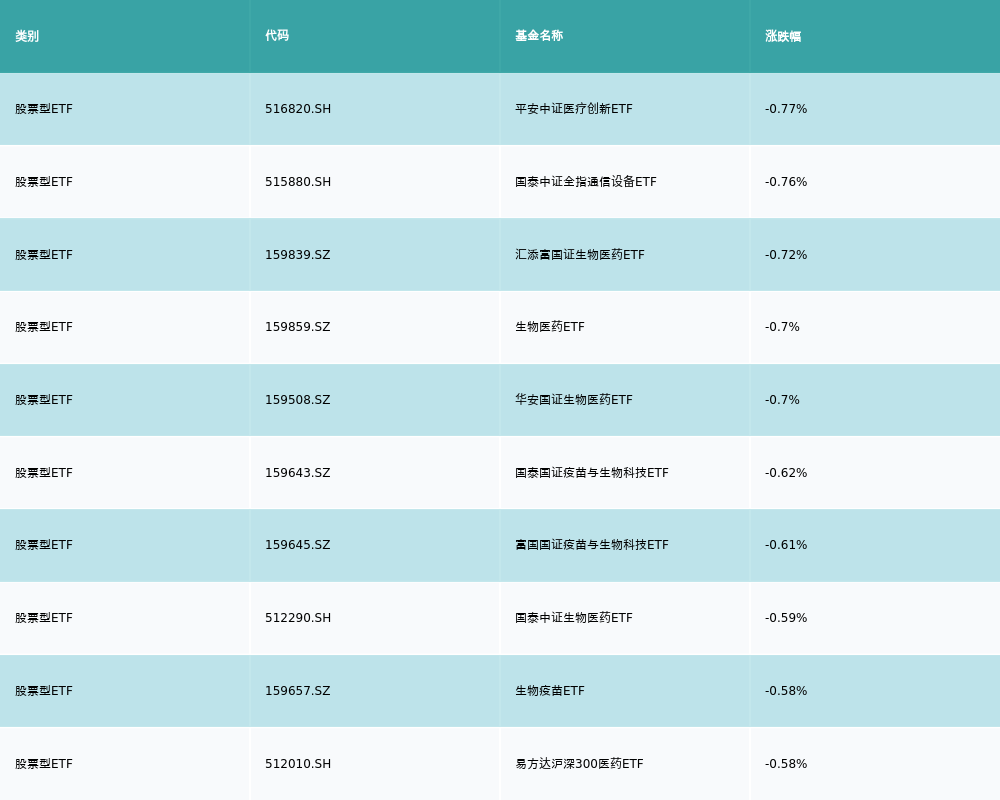Viewport: 1000px width, 800px height.
Task: Open 易方达沪深300医药ETF entry
Action: 579,764
